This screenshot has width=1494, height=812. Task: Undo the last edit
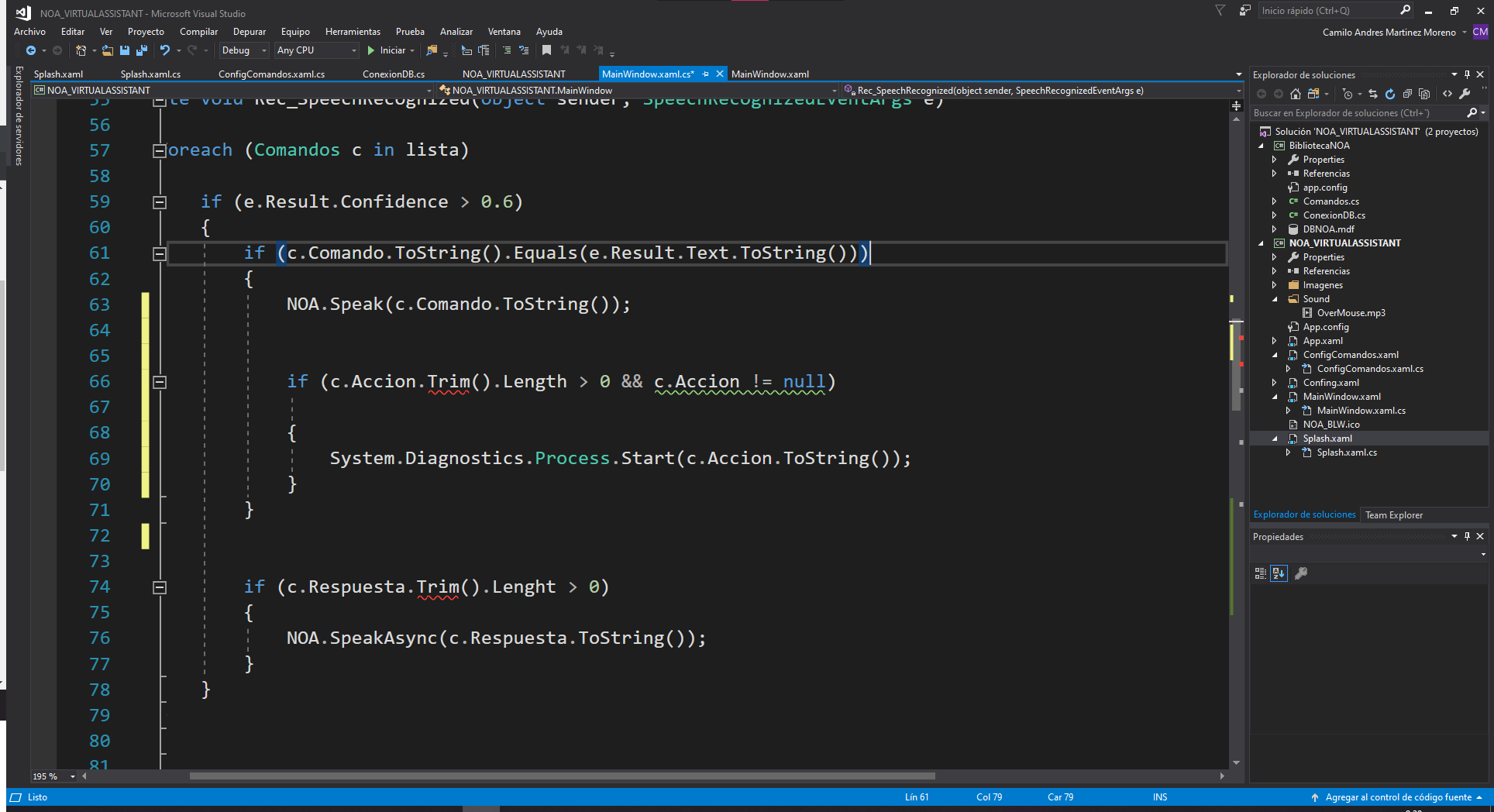click(x=165, y=50)
